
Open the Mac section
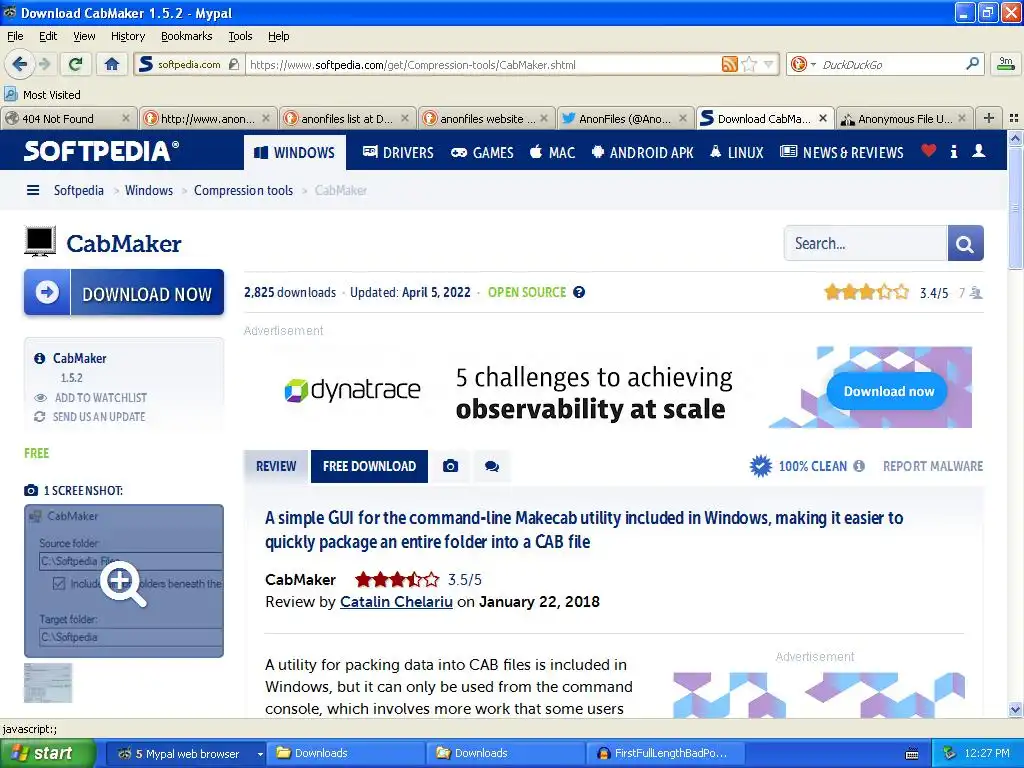click(552, 153)
